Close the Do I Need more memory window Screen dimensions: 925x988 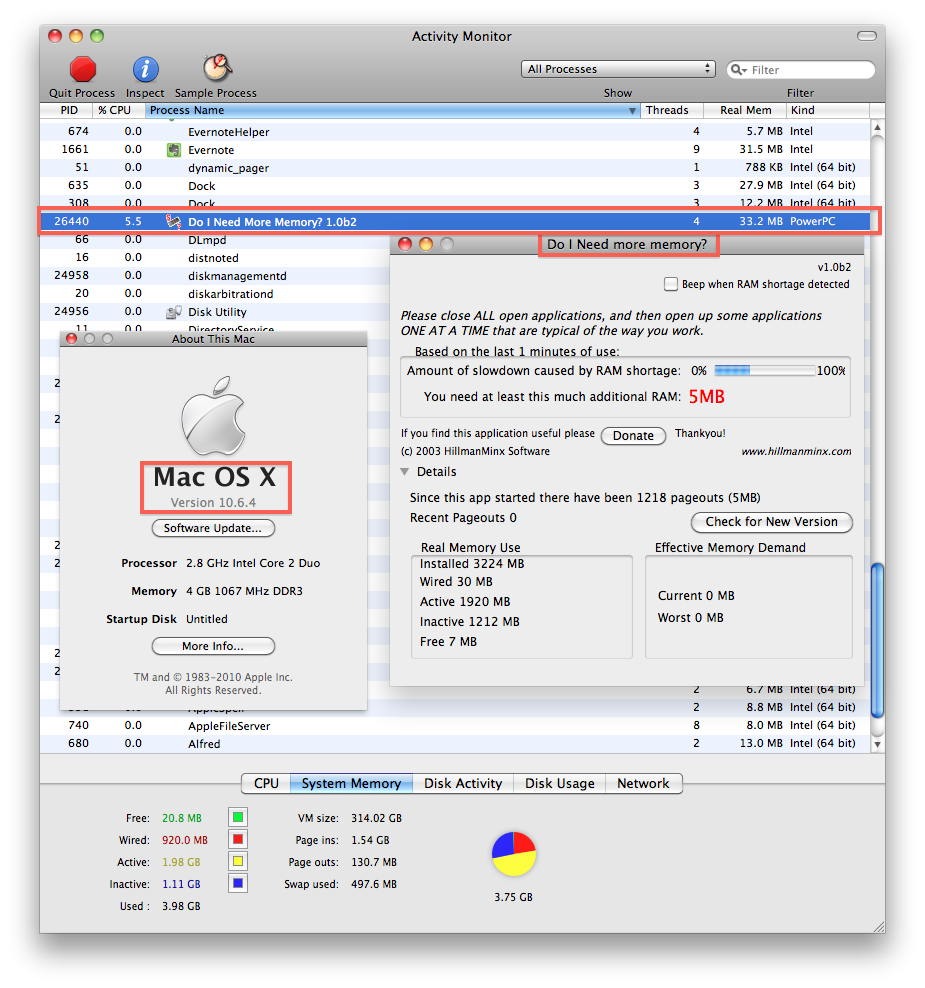(405, 244)
